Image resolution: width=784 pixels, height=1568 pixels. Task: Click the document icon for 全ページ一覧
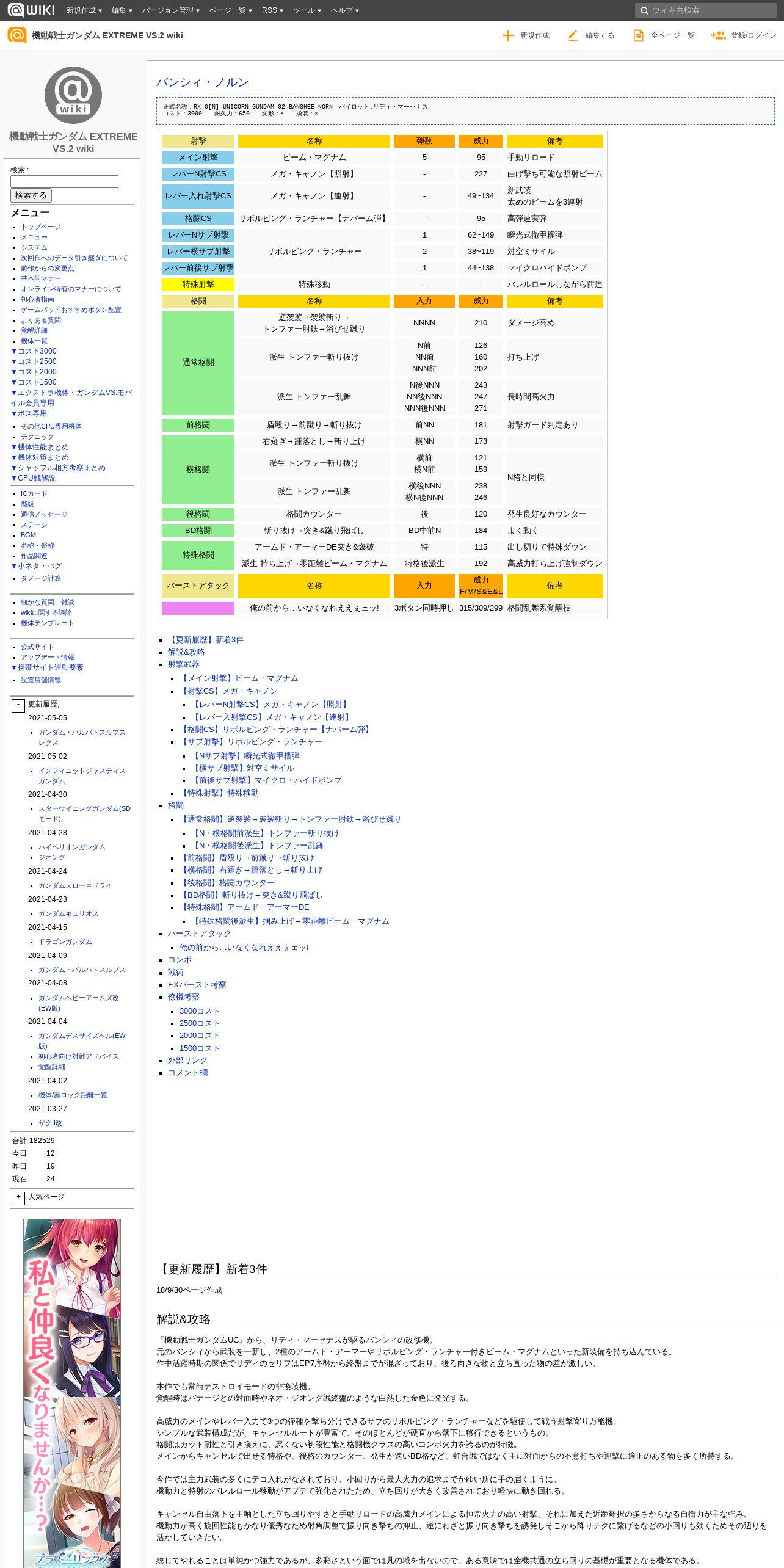pos(638,35)
